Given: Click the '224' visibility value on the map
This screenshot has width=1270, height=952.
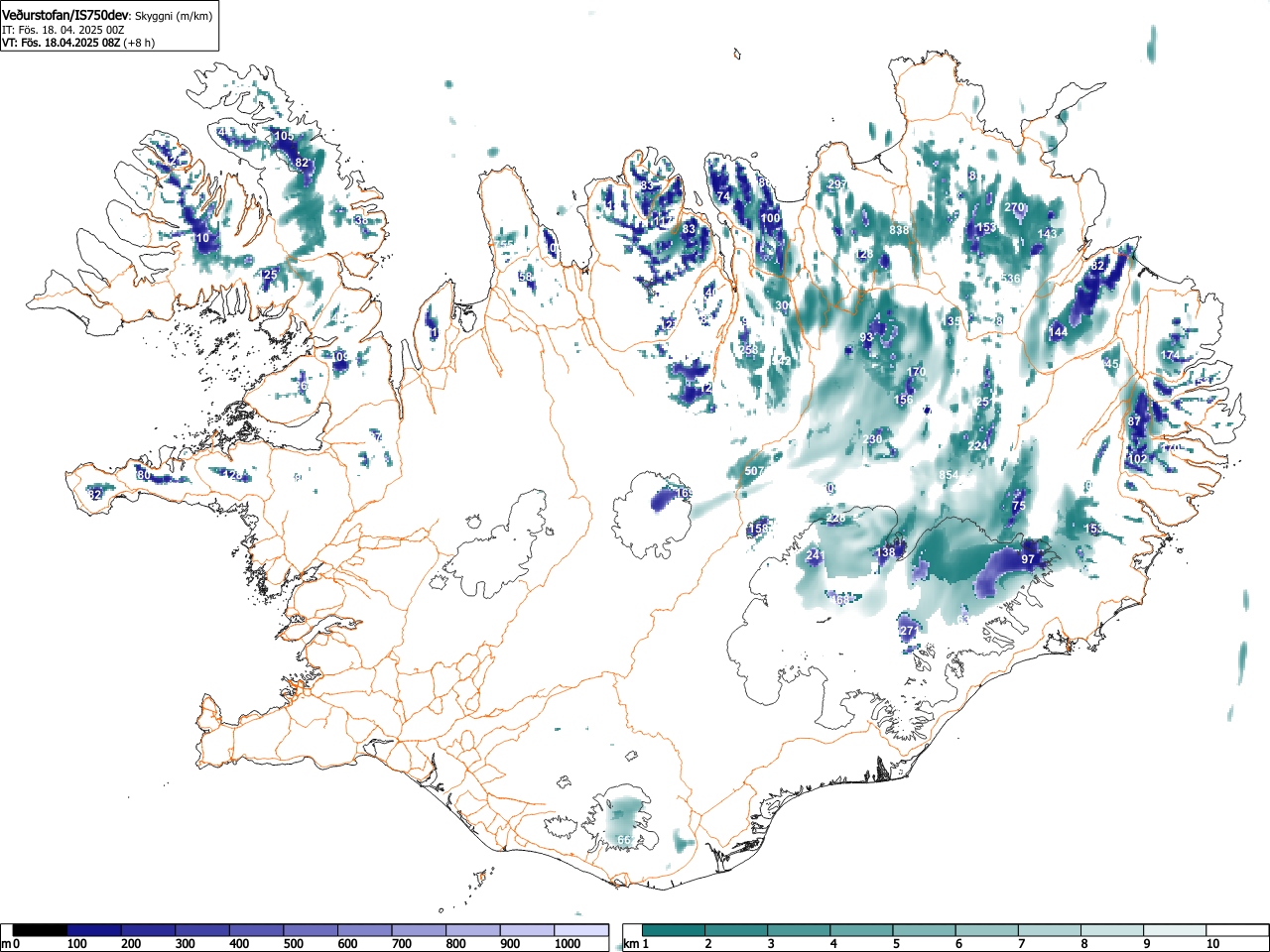Looking at the screenshot, I should (978, 446).
